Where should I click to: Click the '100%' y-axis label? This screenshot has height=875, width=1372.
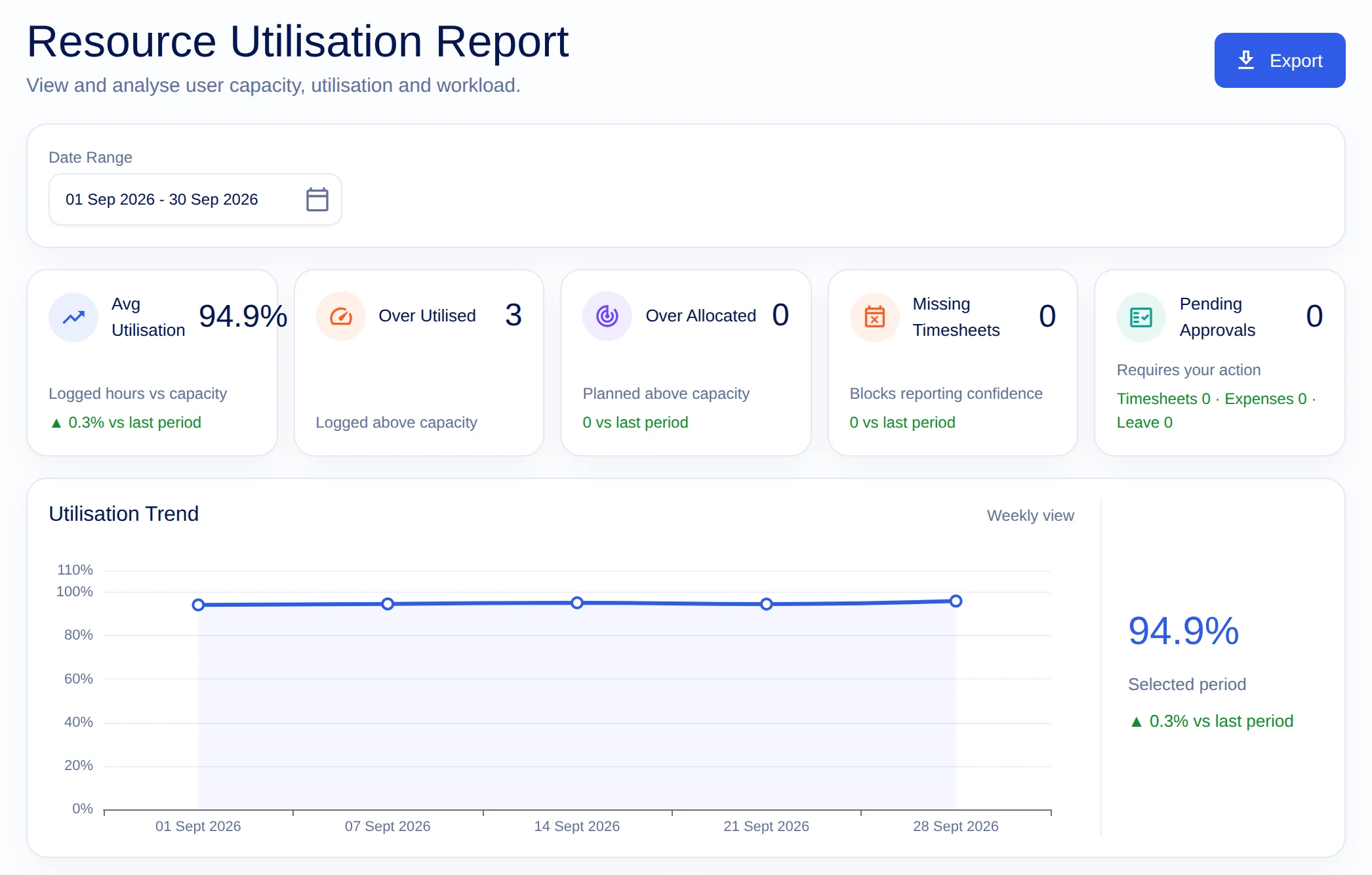click(75, 592)
